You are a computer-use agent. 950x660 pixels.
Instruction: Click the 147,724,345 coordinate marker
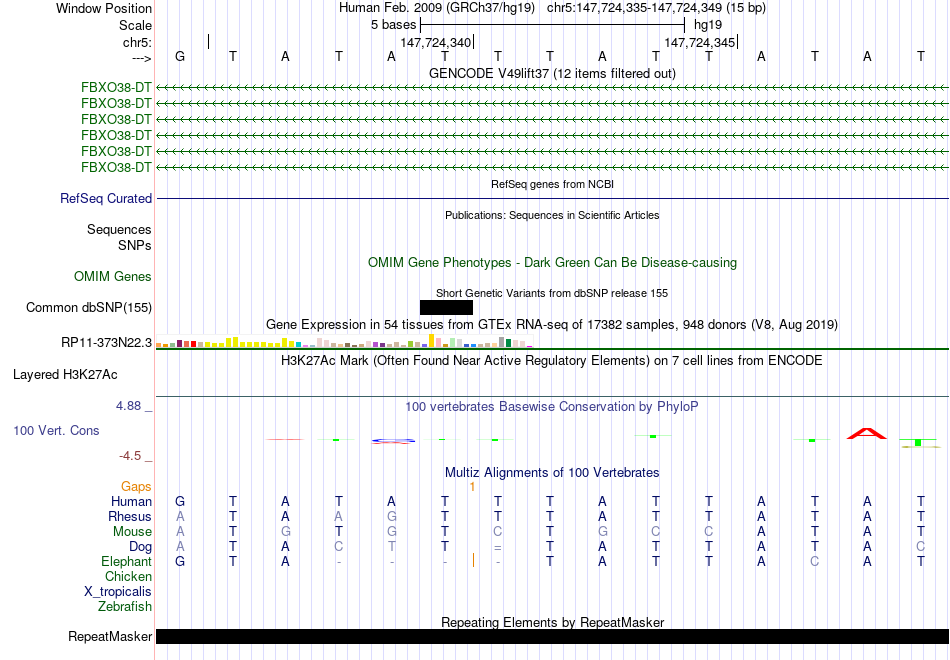700,42
